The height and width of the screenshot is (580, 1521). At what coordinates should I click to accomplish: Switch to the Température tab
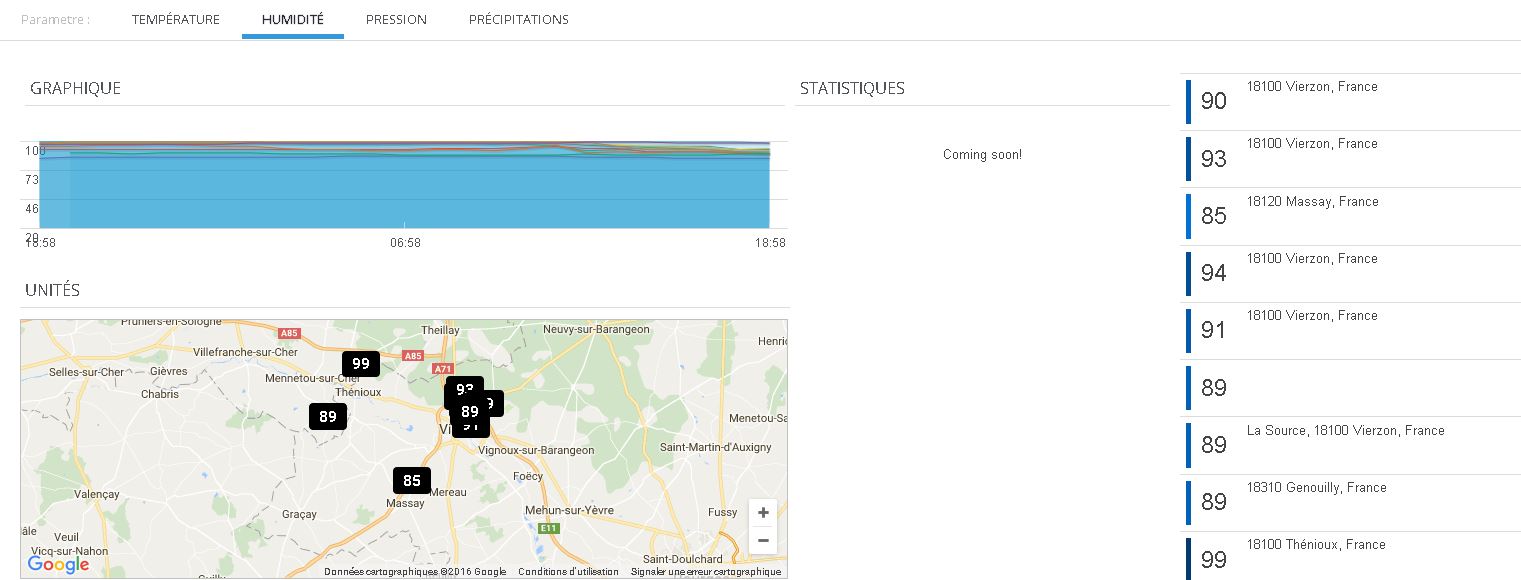click(175, 20)
